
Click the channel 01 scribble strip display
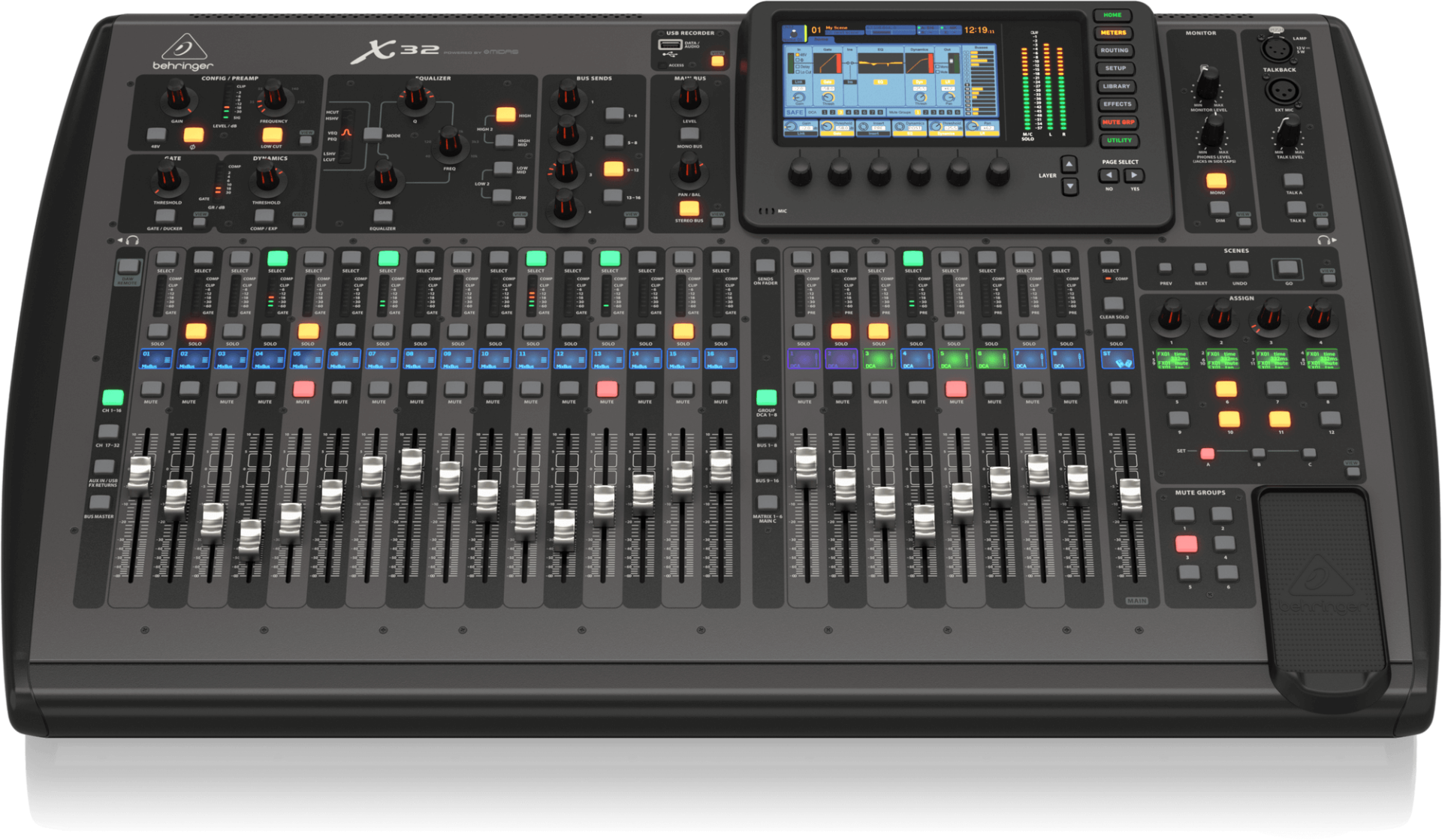pyautogui.click(x=156, y=359)
